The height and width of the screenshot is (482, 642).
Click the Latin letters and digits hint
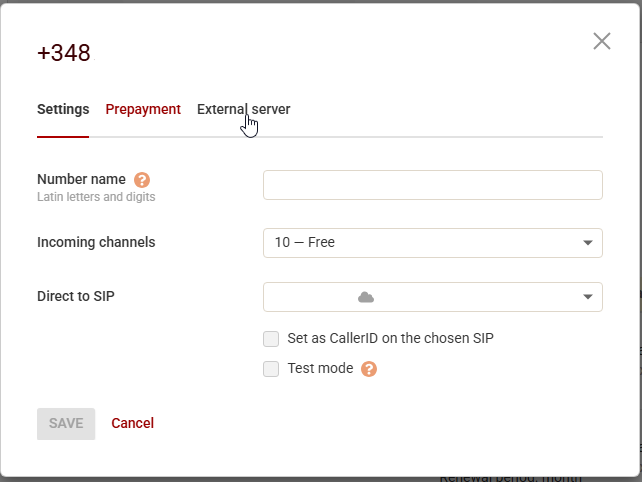96,197
